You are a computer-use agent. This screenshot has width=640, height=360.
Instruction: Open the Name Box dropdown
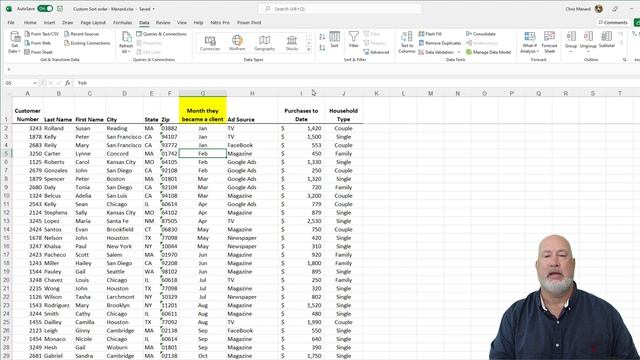[35, 83]
